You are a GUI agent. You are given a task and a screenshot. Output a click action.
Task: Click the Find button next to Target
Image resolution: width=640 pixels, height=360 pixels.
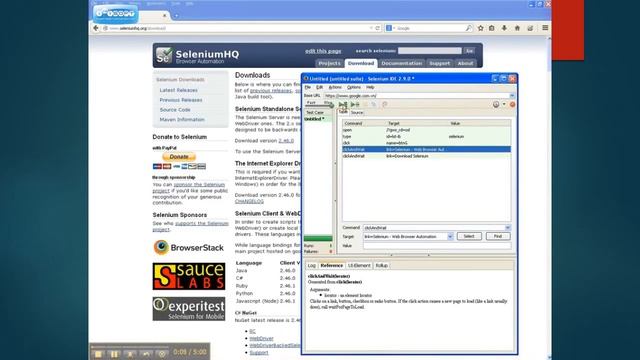(x=498, y=236)
